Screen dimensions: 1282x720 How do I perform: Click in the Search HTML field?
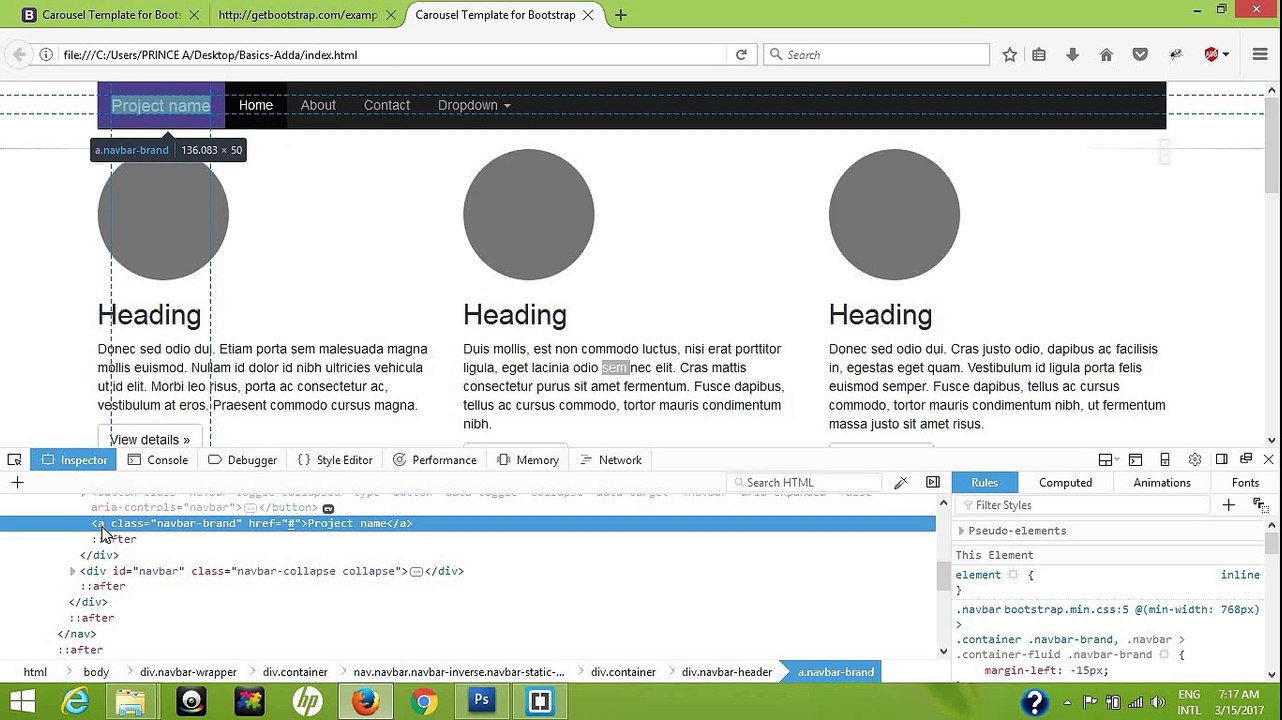pyautogui.click(x=806, y=483)
